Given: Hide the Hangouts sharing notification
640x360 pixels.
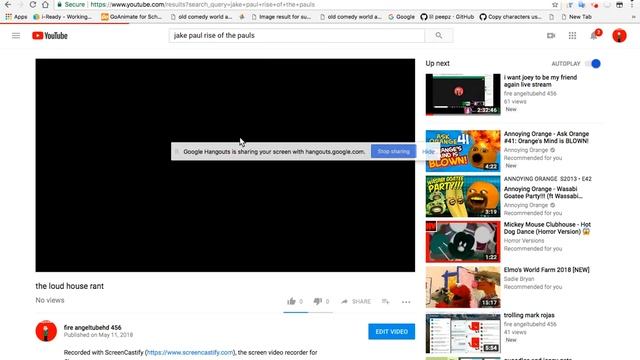Looking at the screenshot, I should point(428,151).
